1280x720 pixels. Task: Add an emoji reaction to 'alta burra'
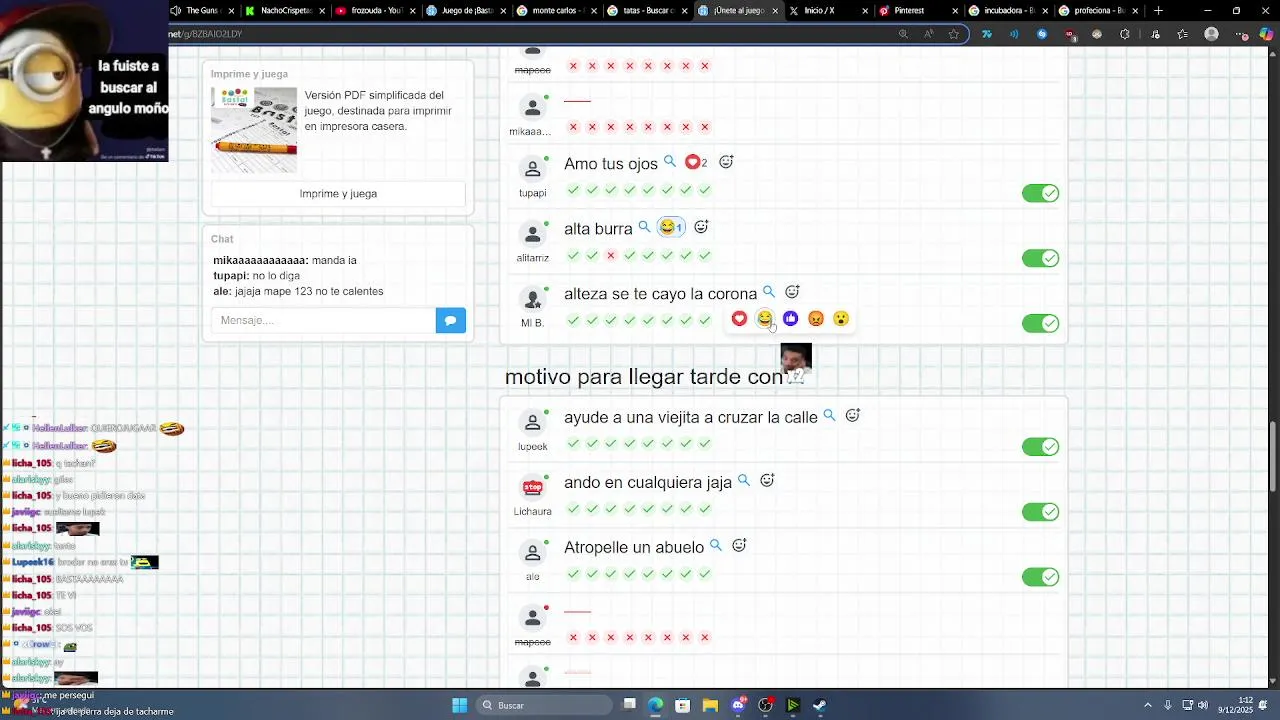point(702,227)
